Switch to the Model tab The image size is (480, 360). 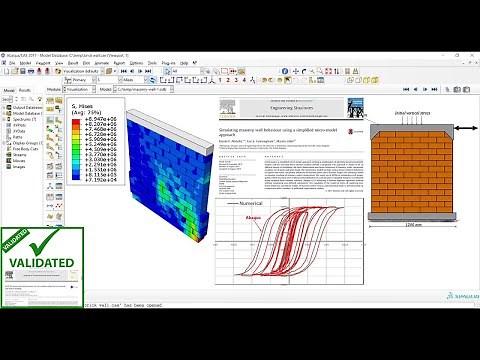9,90
